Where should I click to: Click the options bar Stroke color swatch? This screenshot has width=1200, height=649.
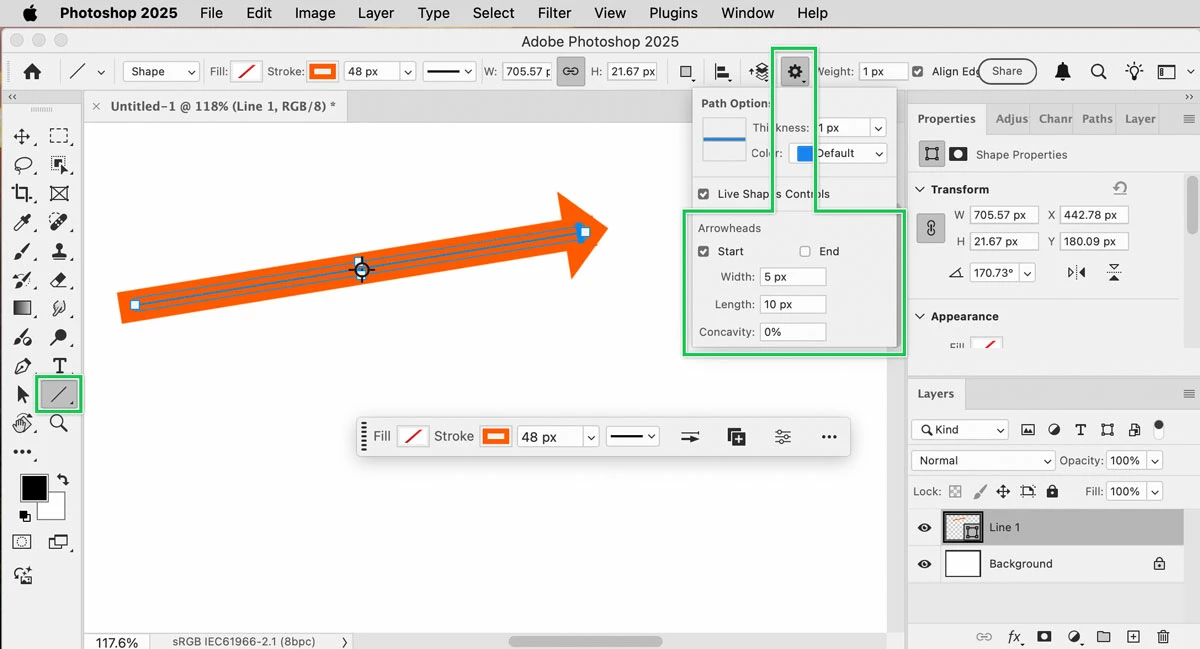(x=322, y=71)
